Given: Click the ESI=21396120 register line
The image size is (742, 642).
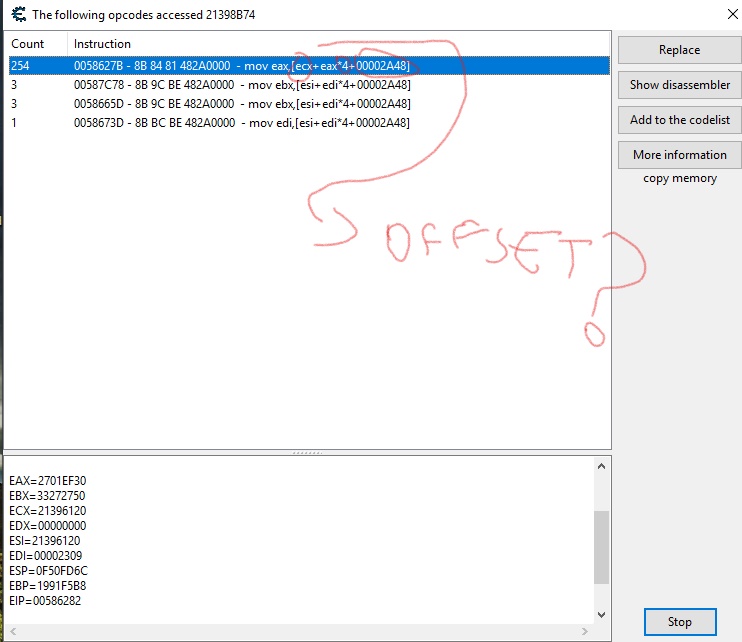Looking at the screenshot, I should click(x=45, y=541).
